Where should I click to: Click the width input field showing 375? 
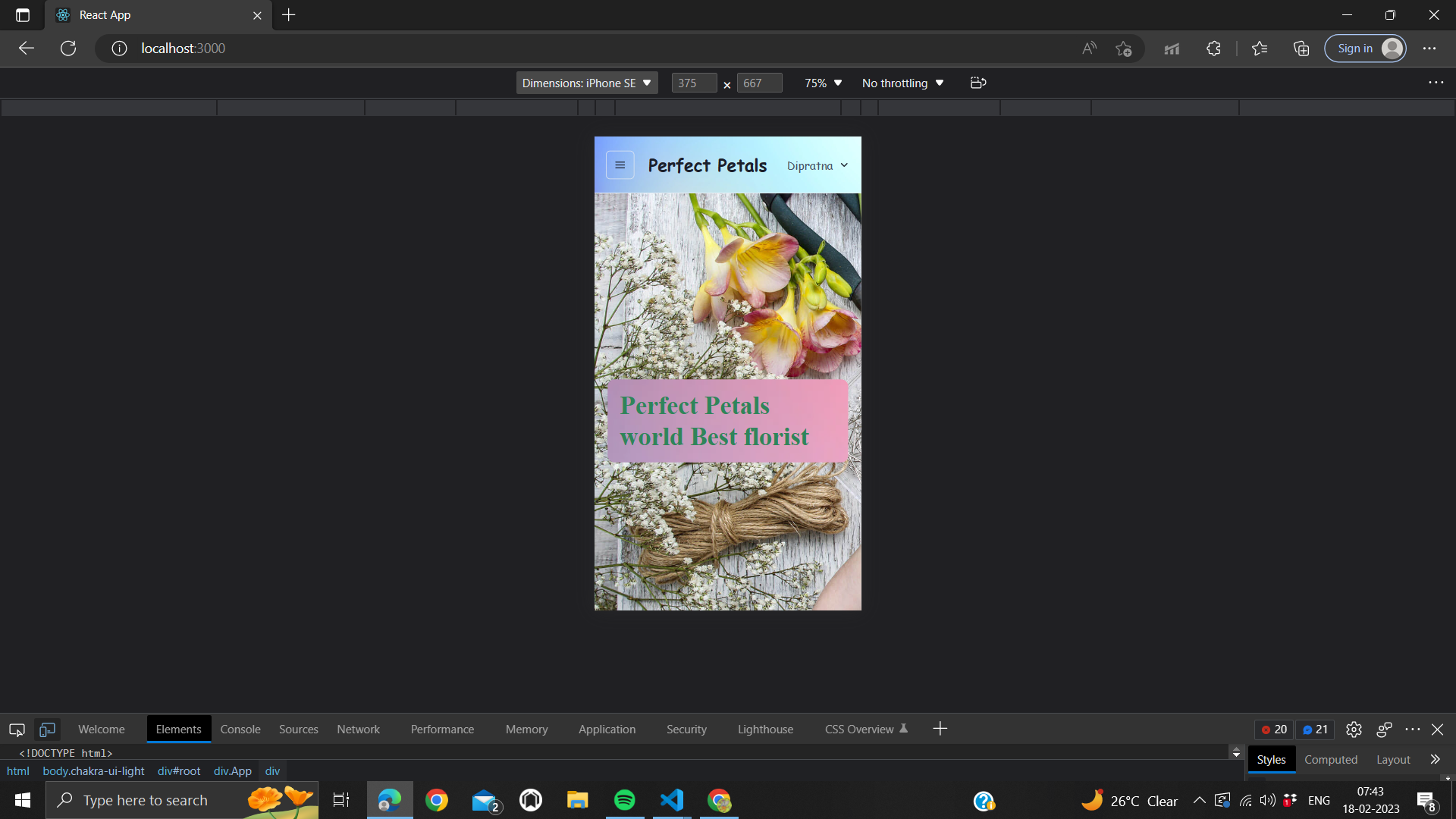tap(693, 83)
